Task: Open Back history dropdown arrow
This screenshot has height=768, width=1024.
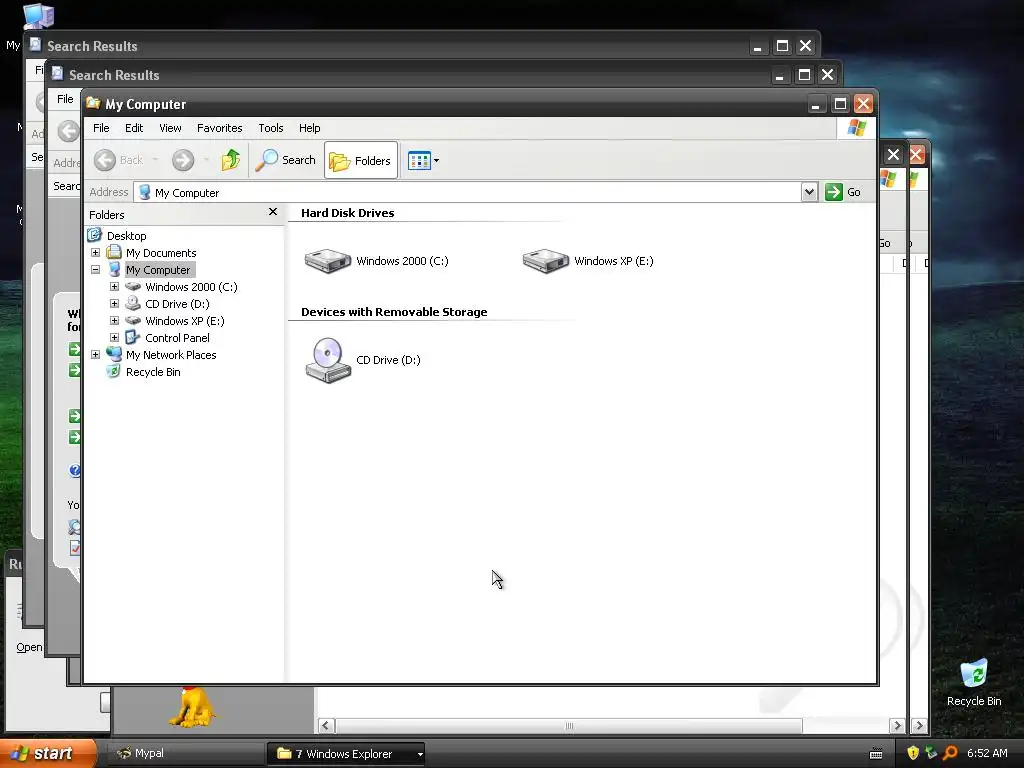Action: (x=155, y=160)
